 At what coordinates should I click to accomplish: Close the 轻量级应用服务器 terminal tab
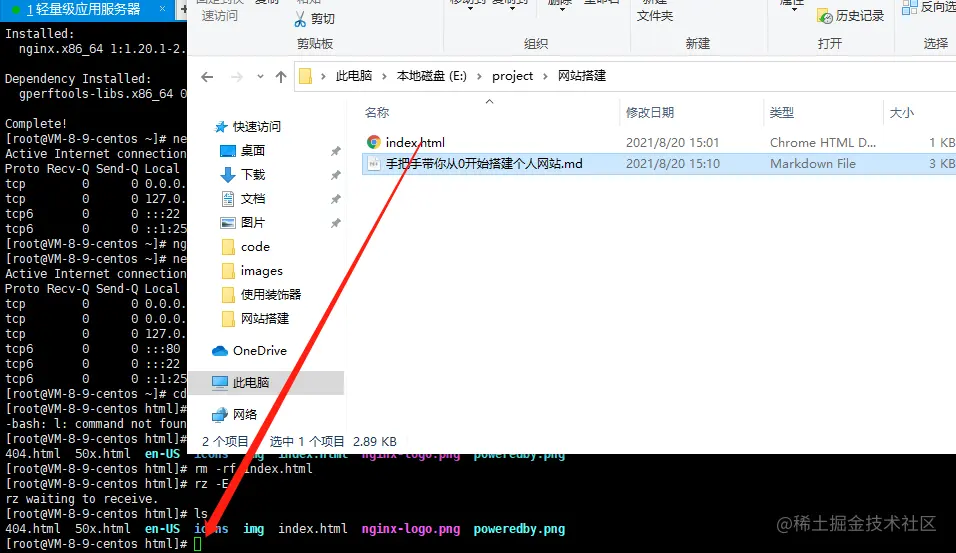pyautogui.click(x=162, y=9)
